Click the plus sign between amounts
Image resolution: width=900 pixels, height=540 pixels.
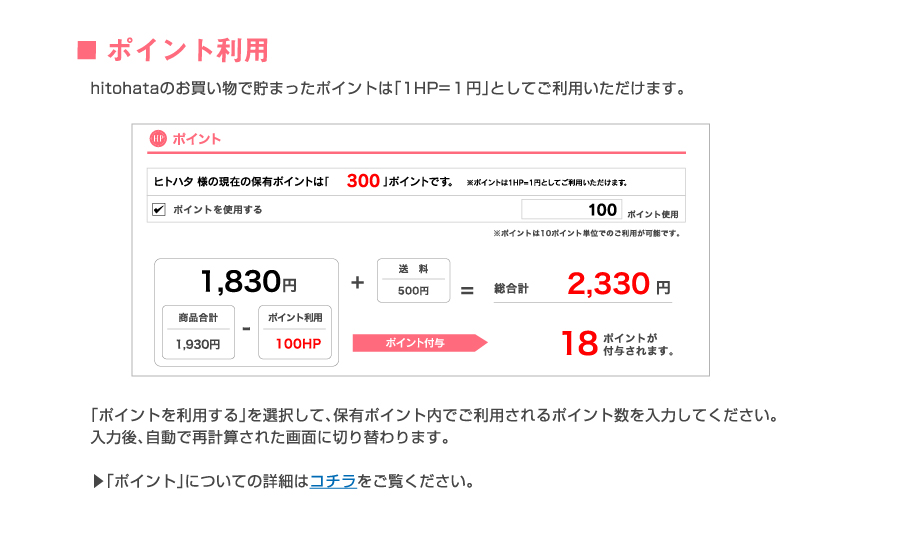[x=358, y=282]
